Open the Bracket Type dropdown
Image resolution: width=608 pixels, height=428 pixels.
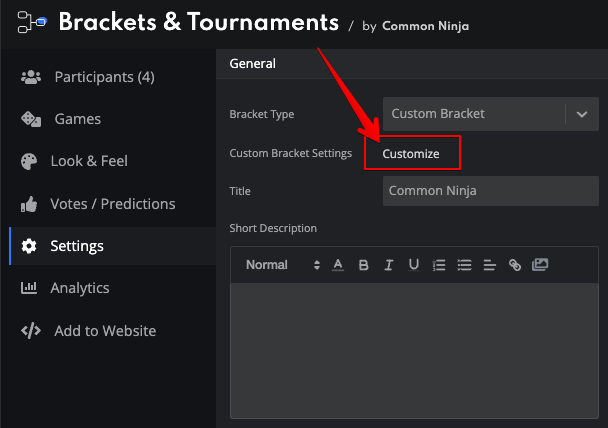tap(491, 114)
